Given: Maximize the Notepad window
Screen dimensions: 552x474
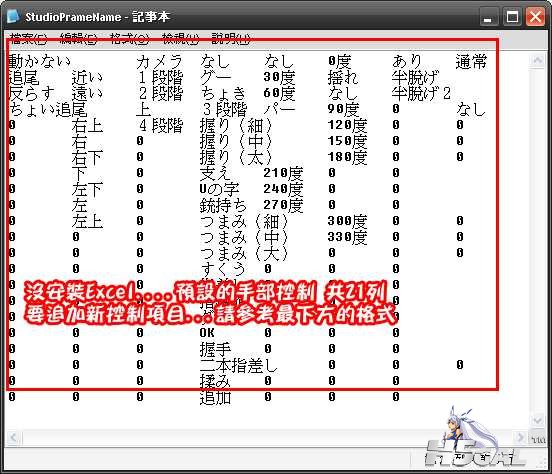Looking at the screenshot, I should (512, 17).
